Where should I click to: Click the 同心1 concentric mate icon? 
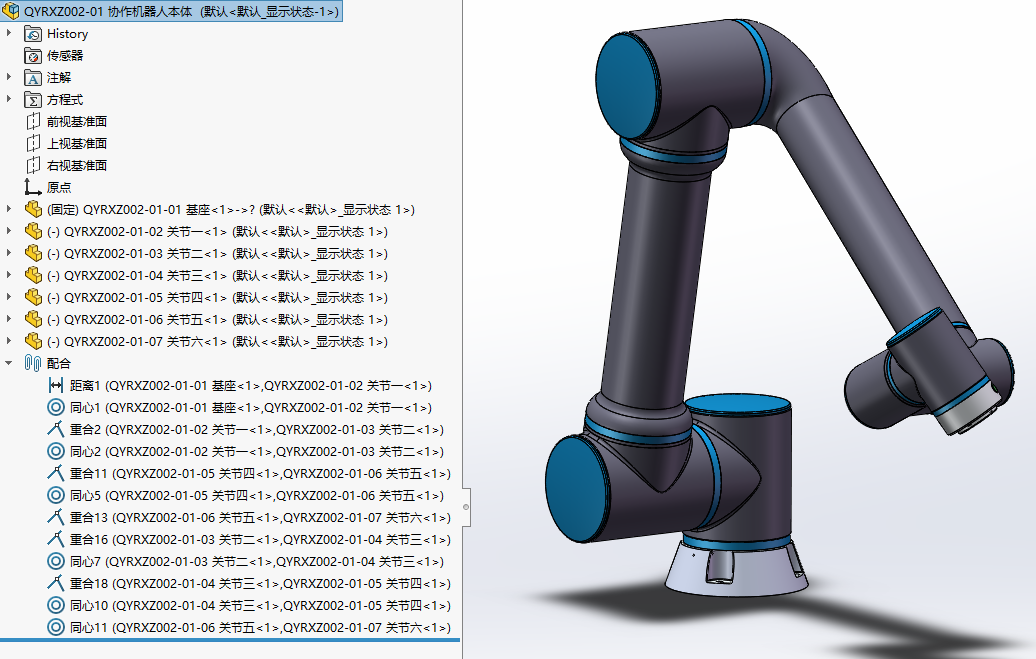point(56,407)
